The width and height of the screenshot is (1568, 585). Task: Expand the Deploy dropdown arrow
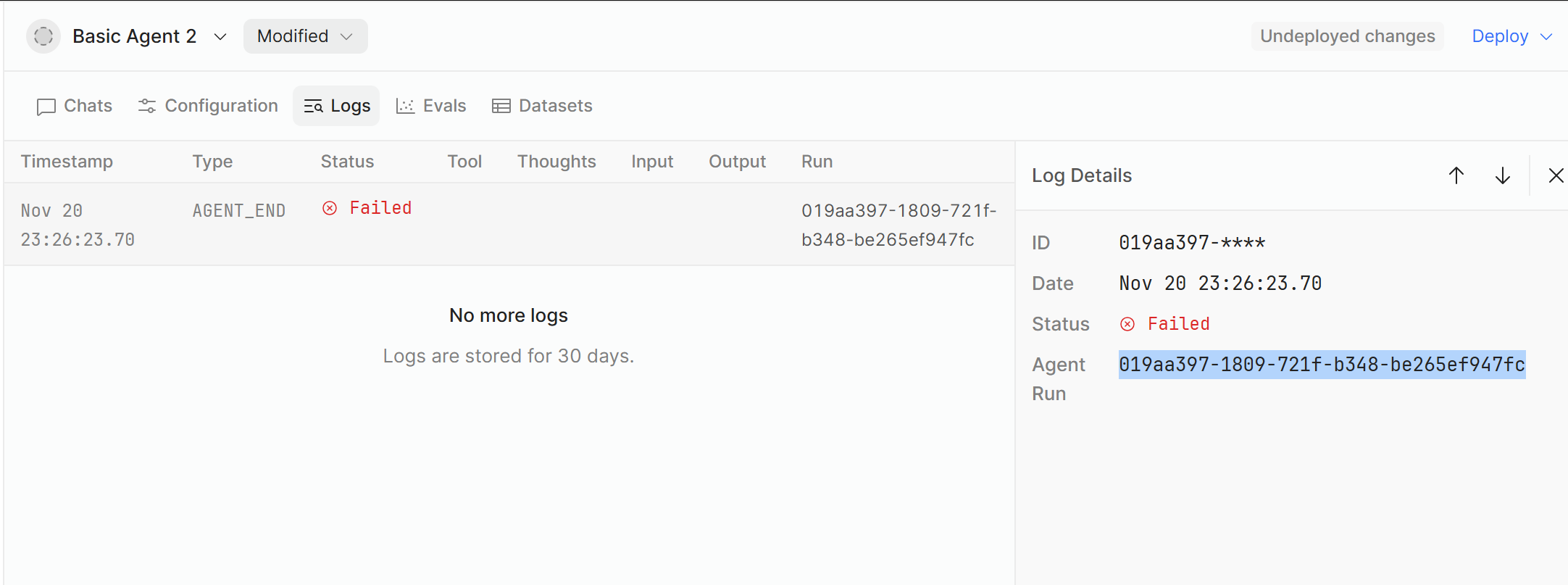1546,37
